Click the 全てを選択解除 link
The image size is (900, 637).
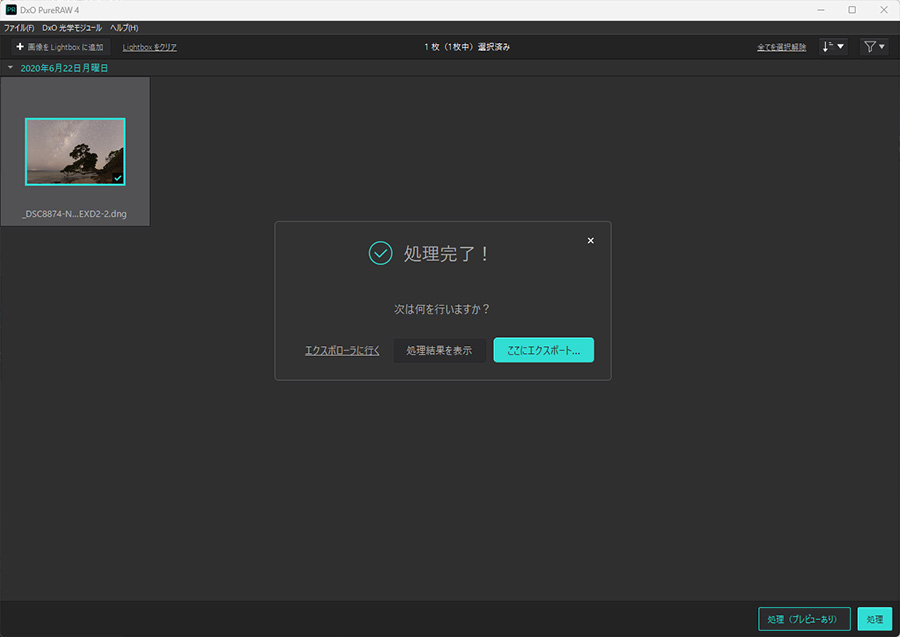point(781,47)
